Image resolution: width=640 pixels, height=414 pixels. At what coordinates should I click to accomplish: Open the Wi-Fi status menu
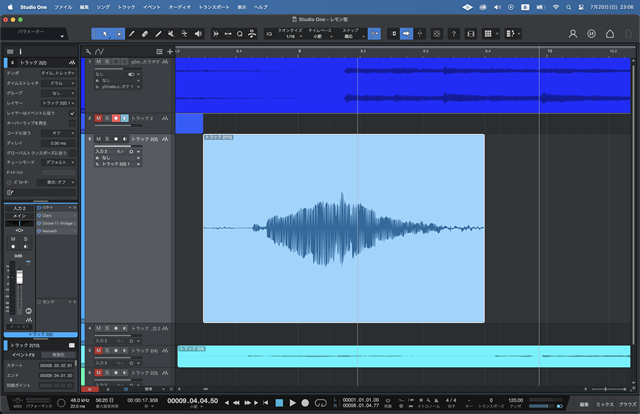pyautogui.click(x=556, y=7)
